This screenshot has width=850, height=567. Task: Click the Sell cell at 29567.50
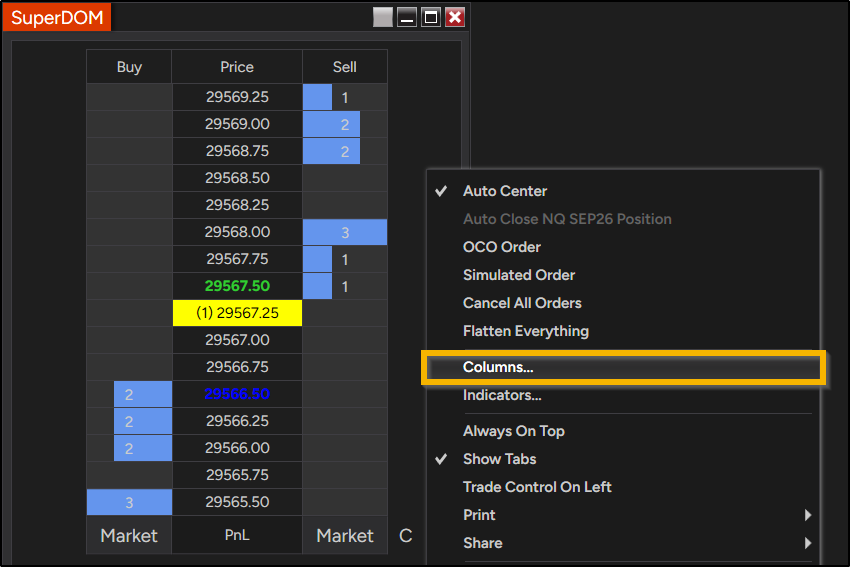[345, 286]
